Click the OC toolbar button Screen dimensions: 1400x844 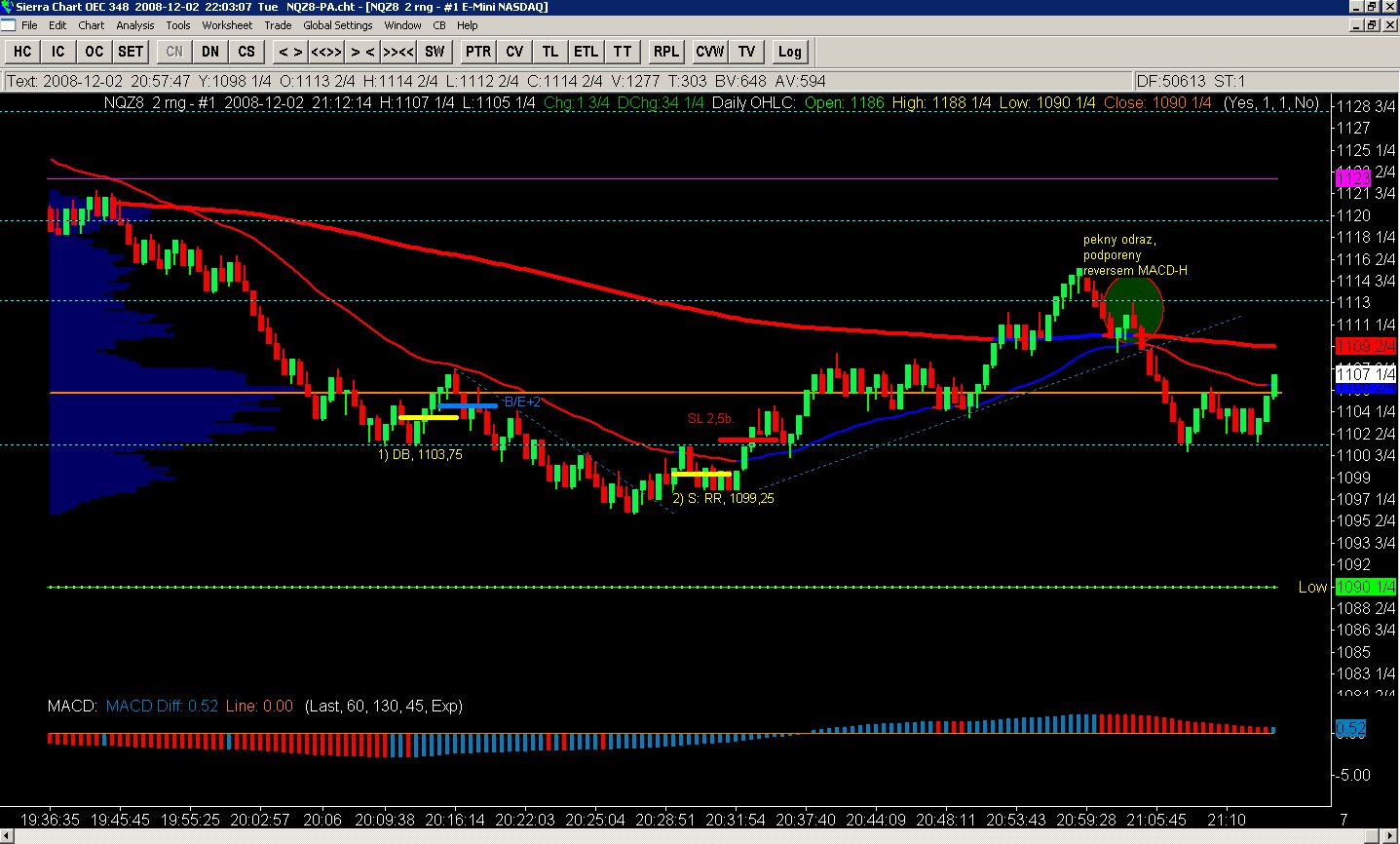click(x=94, y=52)
